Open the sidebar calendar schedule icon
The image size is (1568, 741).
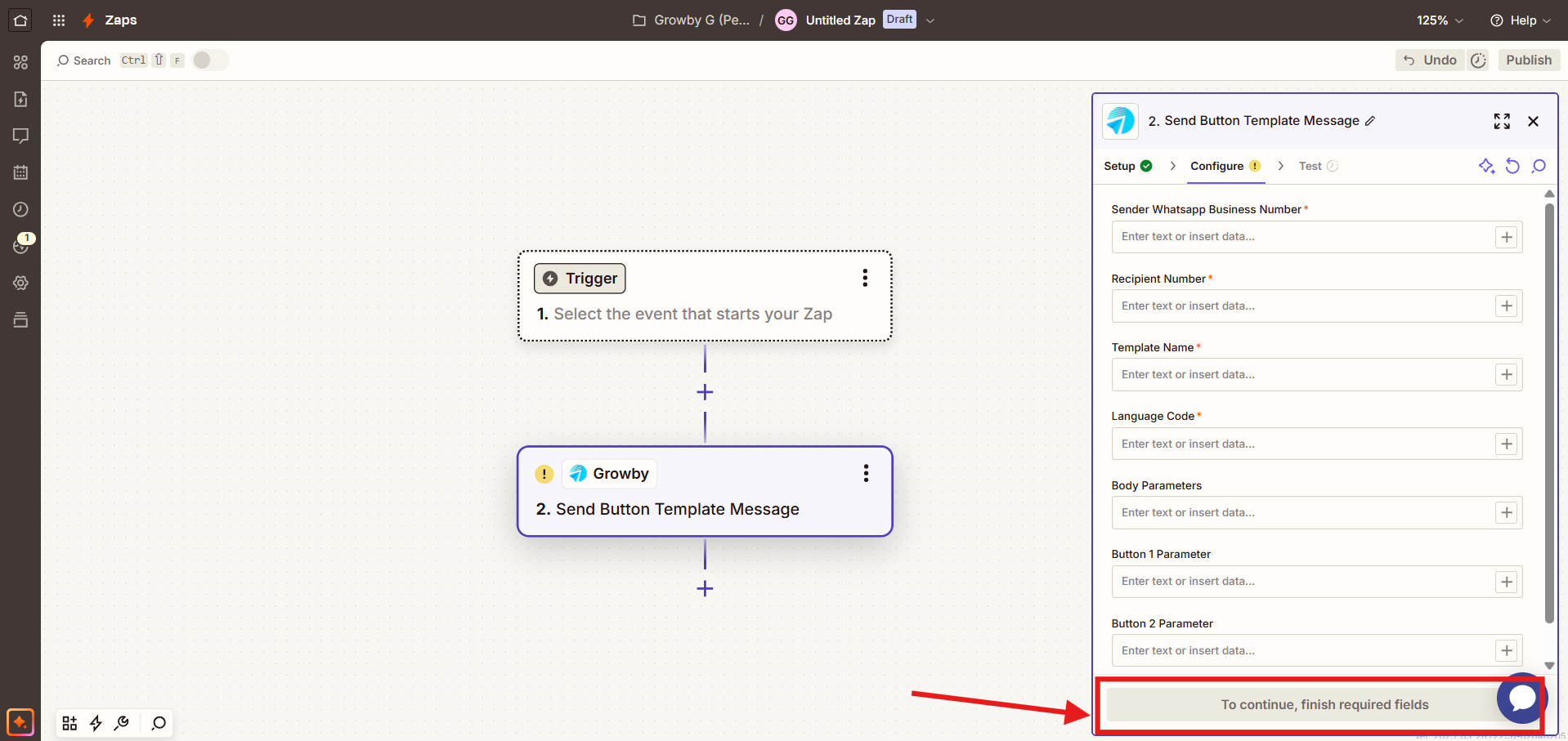(x=20, y=172)
